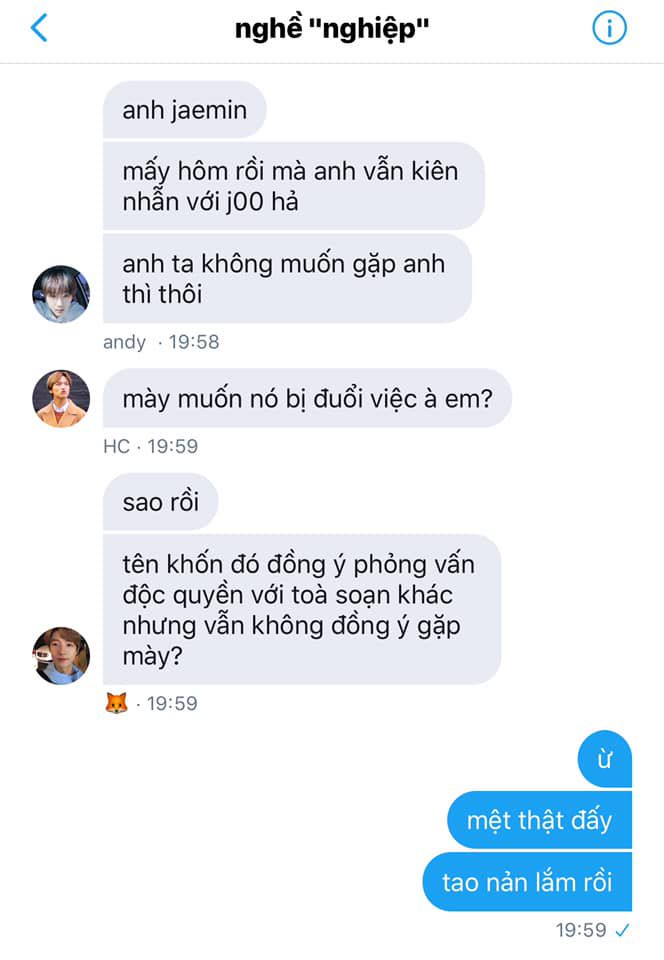Select the "tên khốn đó đồng ý phỏng vấn" message
Screen dimensions: 664x960
pyautogui.click(x=302, y=610)
